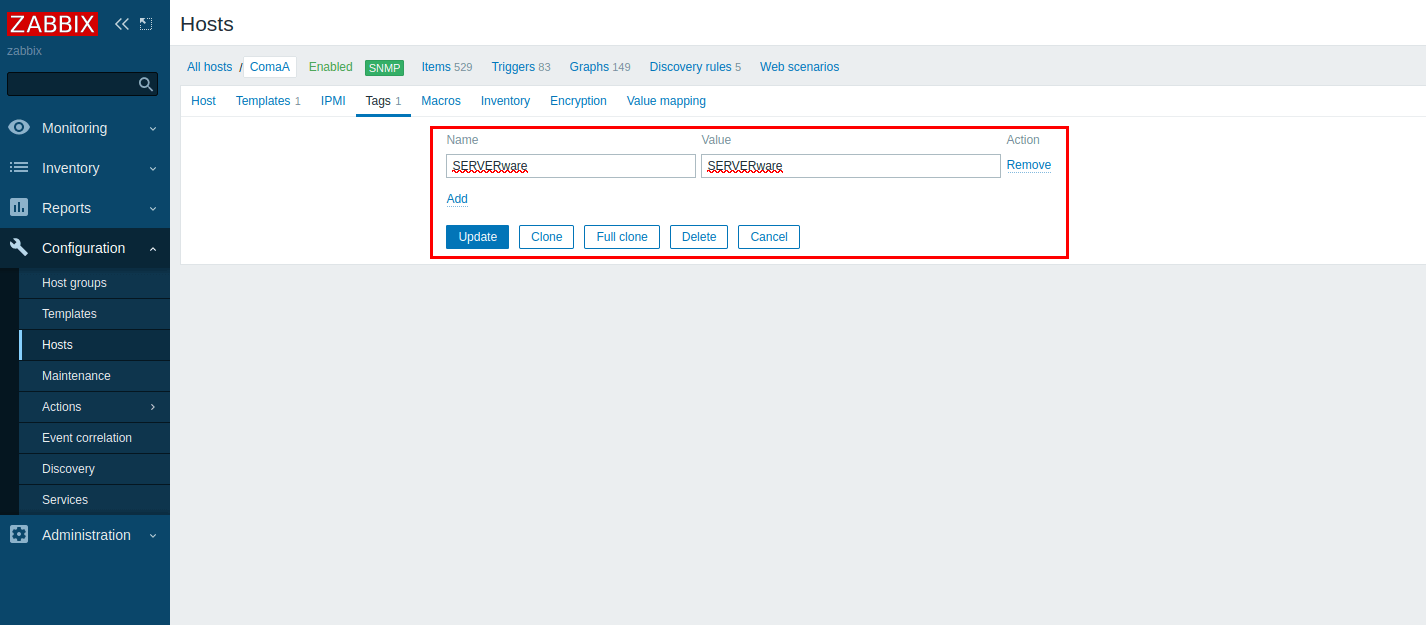Viewport: 1426px width, 625px height.
Task: Click Add to create a new tag
Action: pyautogui.click(x=456, y=199)
